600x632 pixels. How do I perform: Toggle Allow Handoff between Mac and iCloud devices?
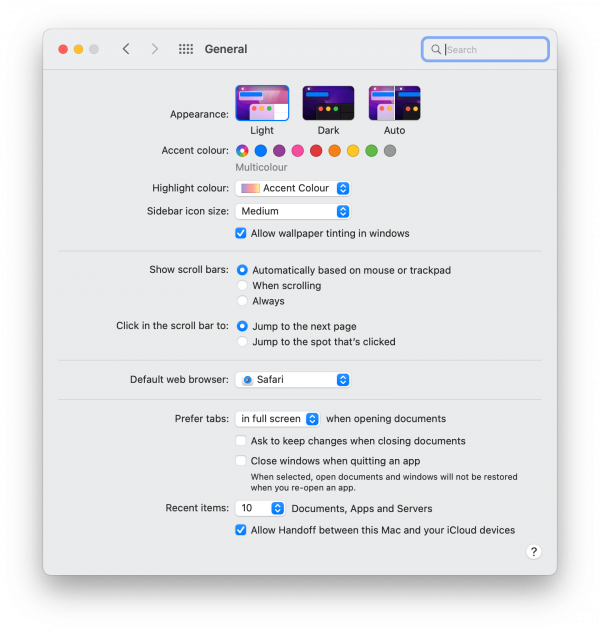(241, 530)
